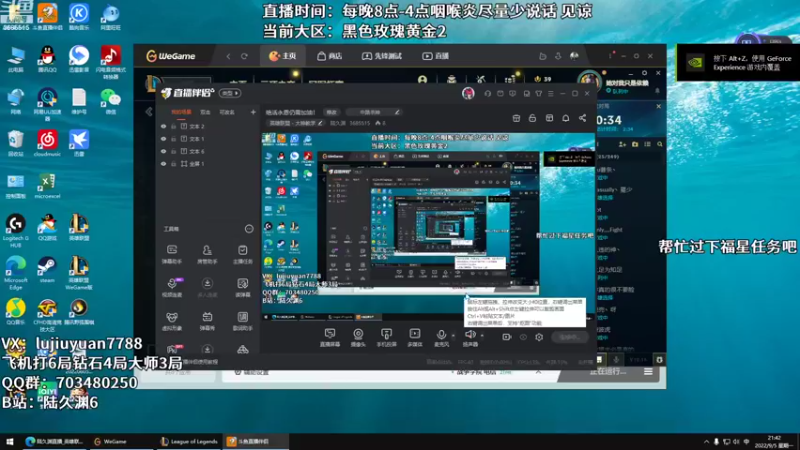Toggle visibility of 文本 6 source

163,152
